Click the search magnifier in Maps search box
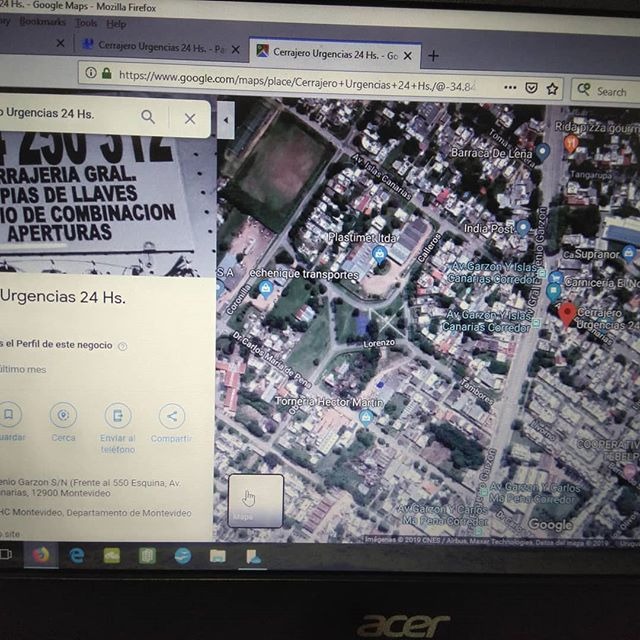The image size is (640, 640). click(148, 117)
